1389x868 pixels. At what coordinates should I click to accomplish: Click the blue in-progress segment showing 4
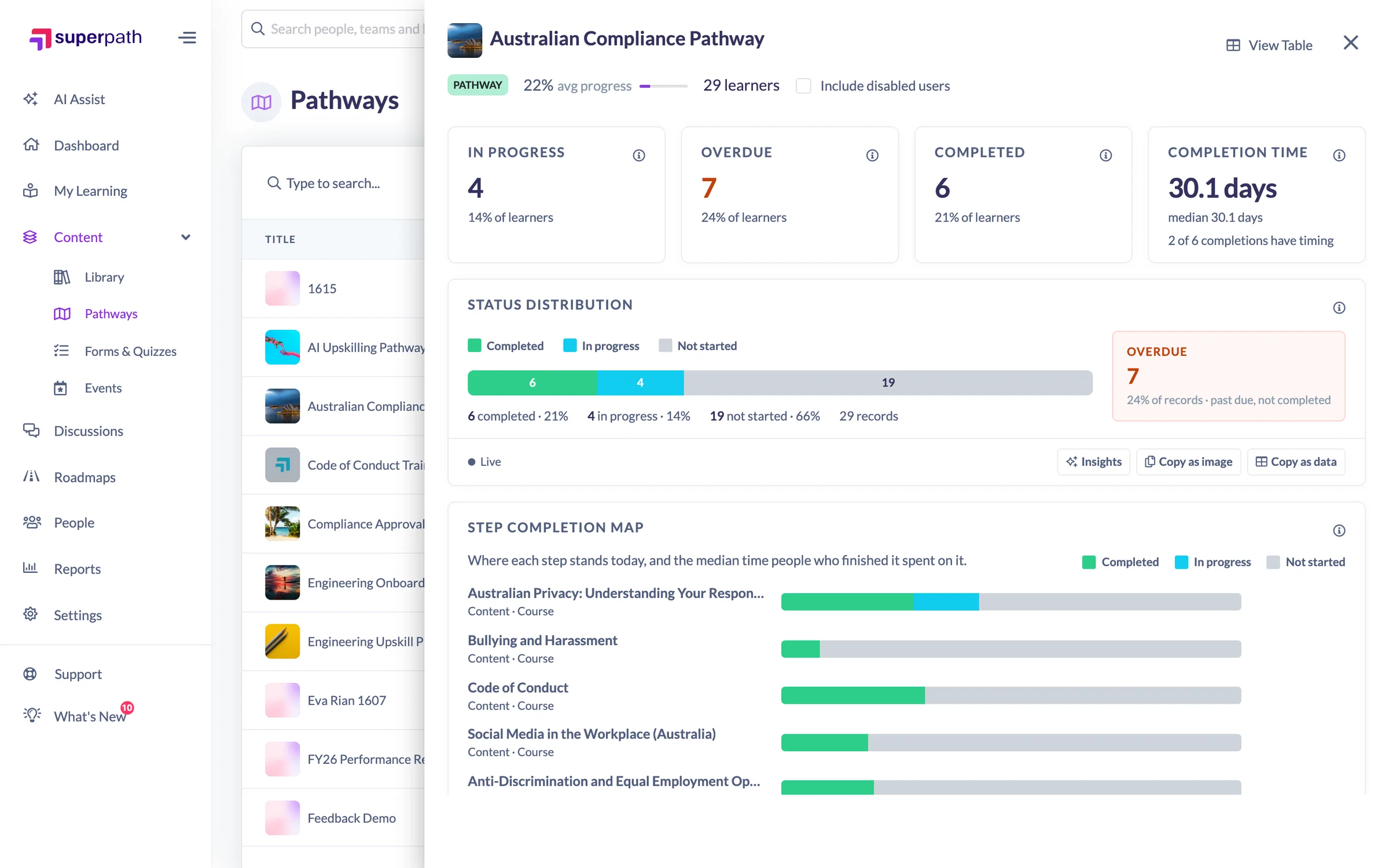click(640, 382)
